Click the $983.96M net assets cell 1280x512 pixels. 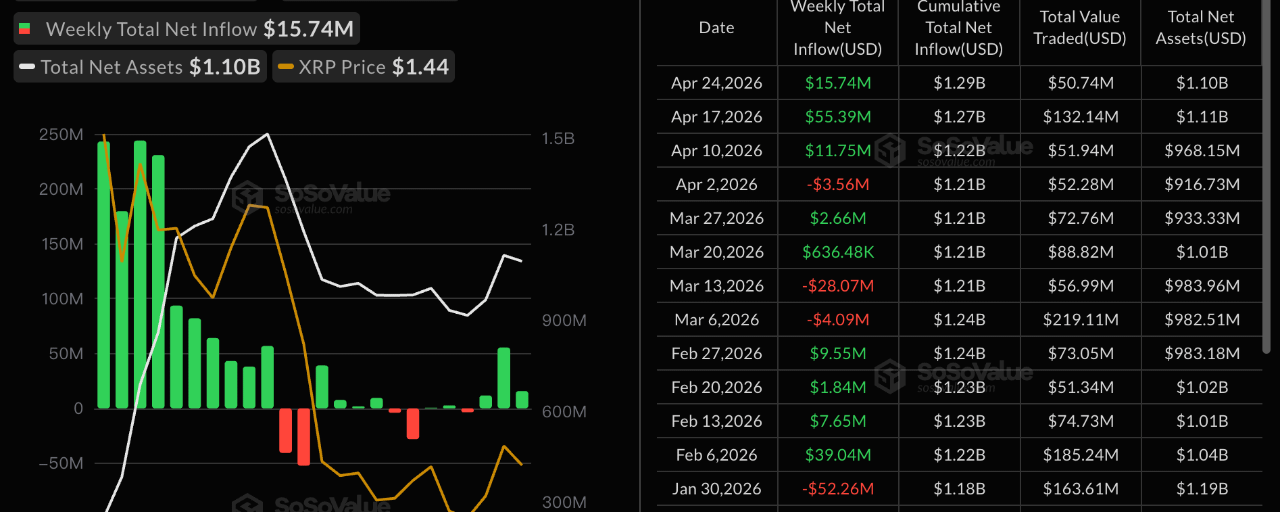pyautogui.click(x=1201, y=286)
